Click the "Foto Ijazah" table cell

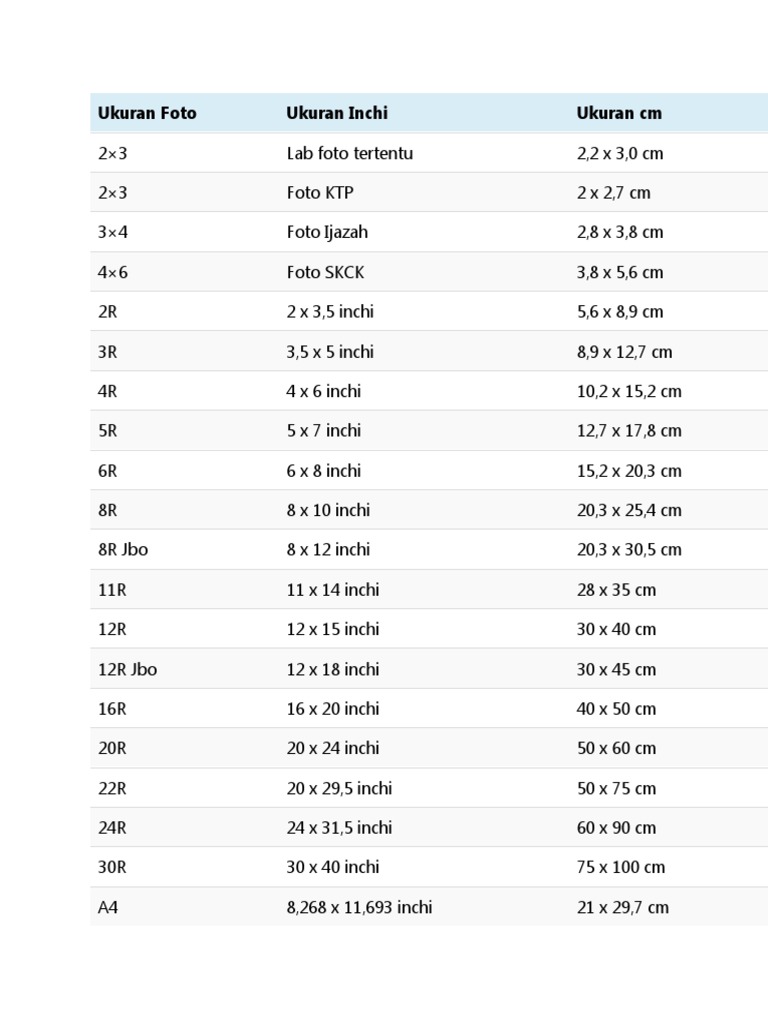point(327,232)
